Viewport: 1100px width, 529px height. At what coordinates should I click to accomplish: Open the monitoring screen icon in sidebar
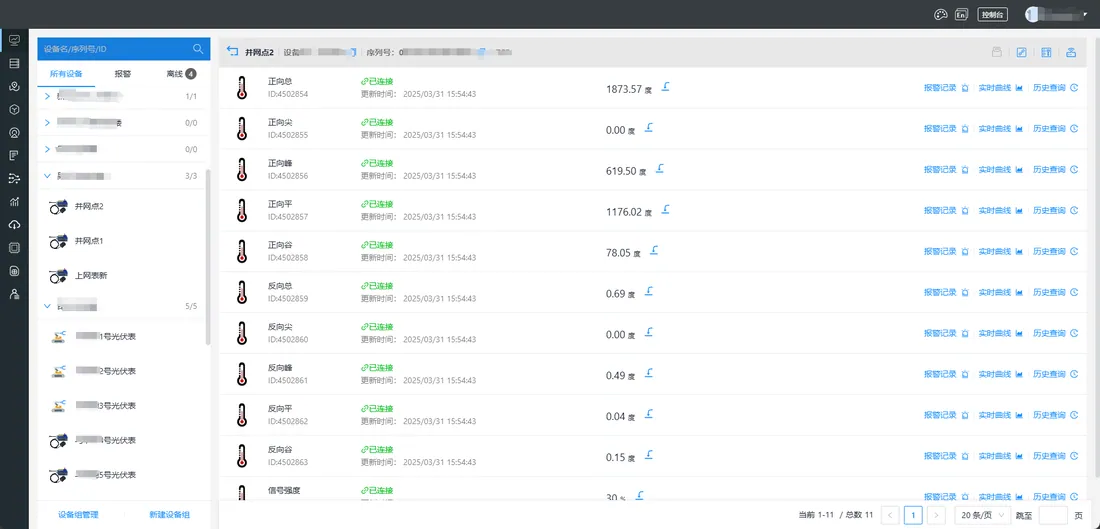tap(14, 41)
